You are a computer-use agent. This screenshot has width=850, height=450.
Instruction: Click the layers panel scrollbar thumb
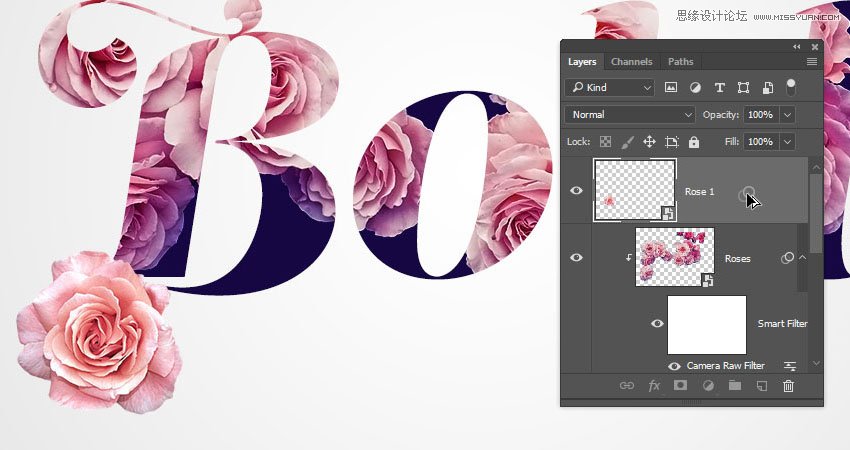816,214
